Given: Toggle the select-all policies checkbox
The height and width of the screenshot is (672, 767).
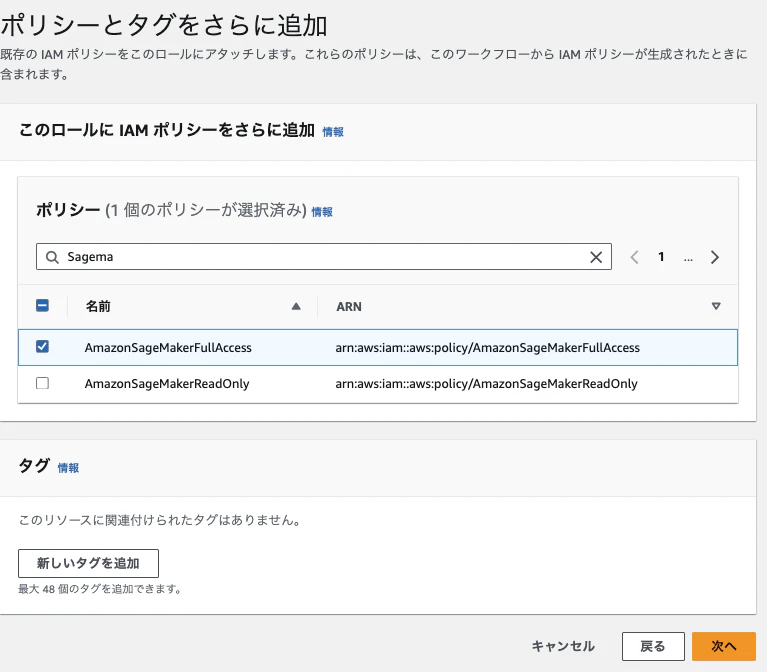Looking at the screenshot, I should (43, 306).
